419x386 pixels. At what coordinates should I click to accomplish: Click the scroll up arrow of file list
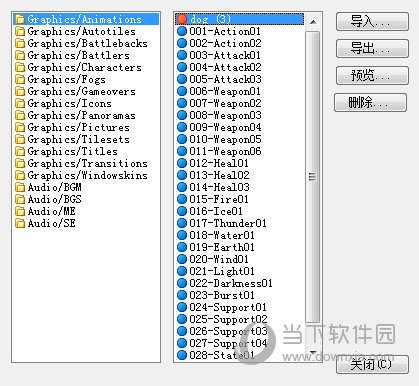point(313,22)
